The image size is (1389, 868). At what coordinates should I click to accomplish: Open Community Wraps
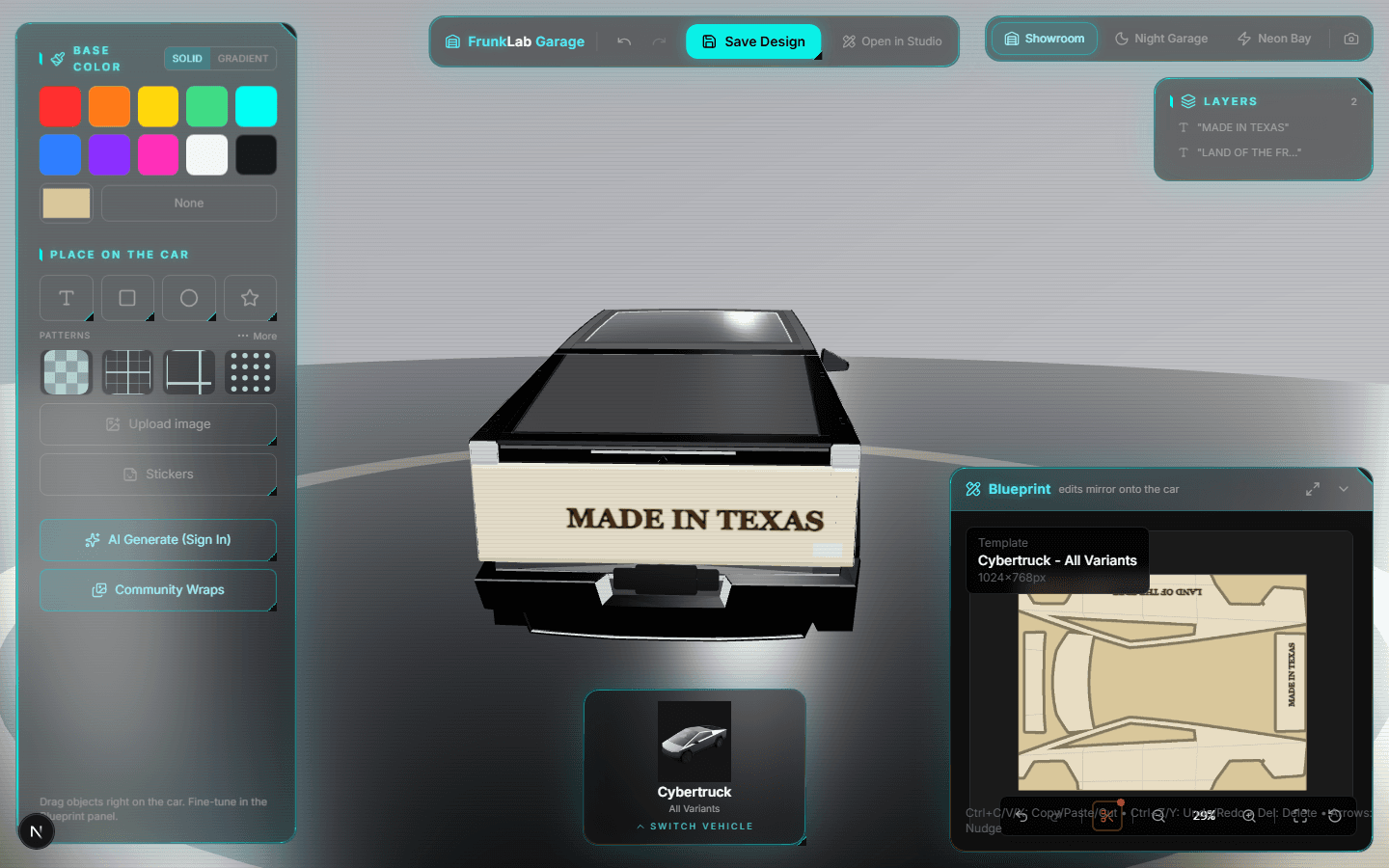pos(158,590)
